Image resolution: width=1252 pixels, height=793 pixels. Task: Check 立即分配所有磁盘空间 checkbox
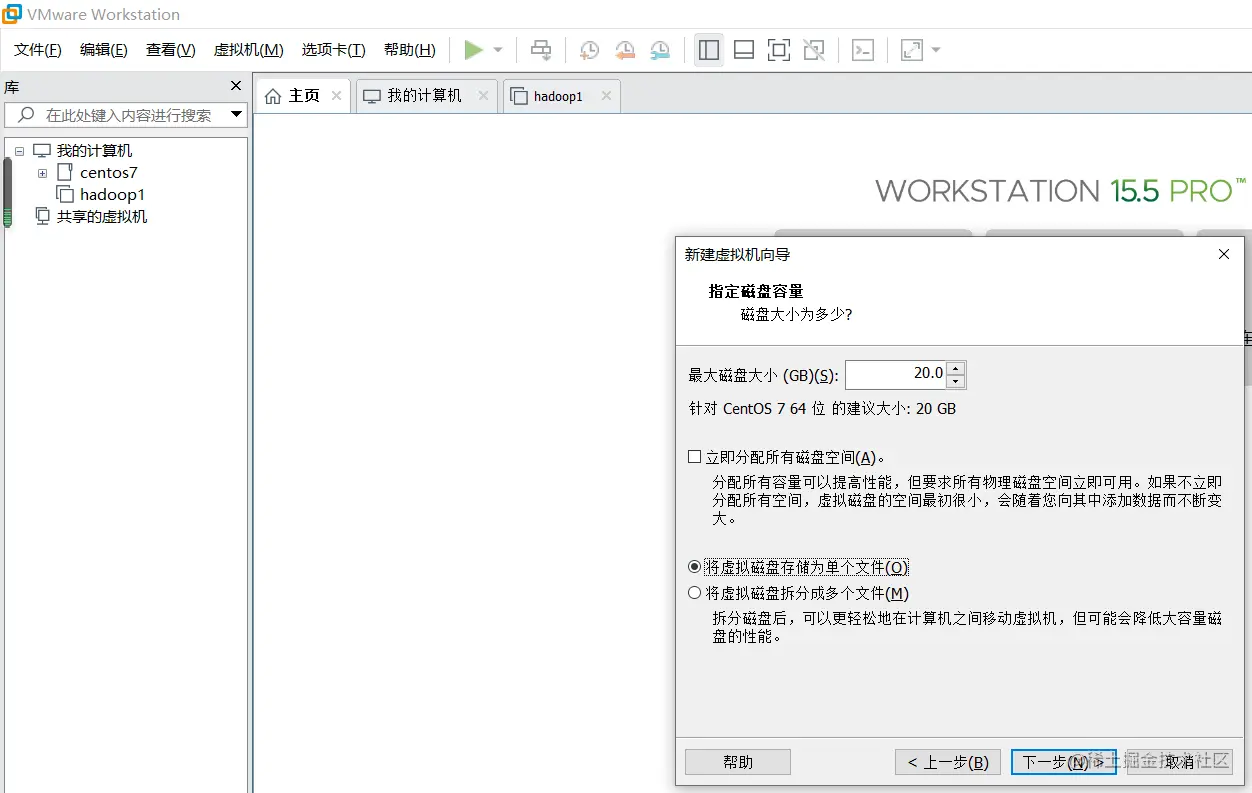pos(695,457)
